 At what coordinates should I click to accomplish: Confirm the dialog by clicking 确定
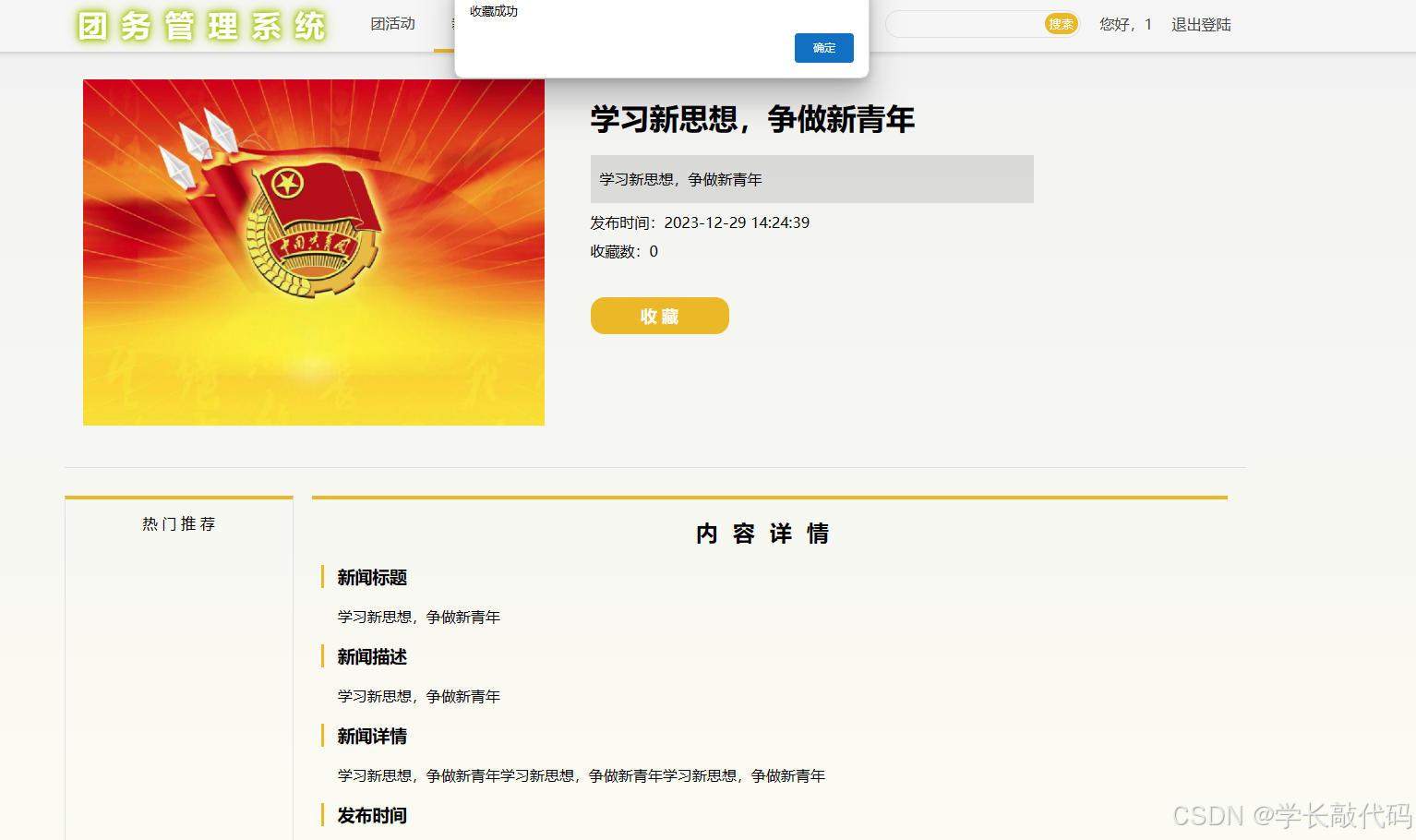tap(823, 48)
